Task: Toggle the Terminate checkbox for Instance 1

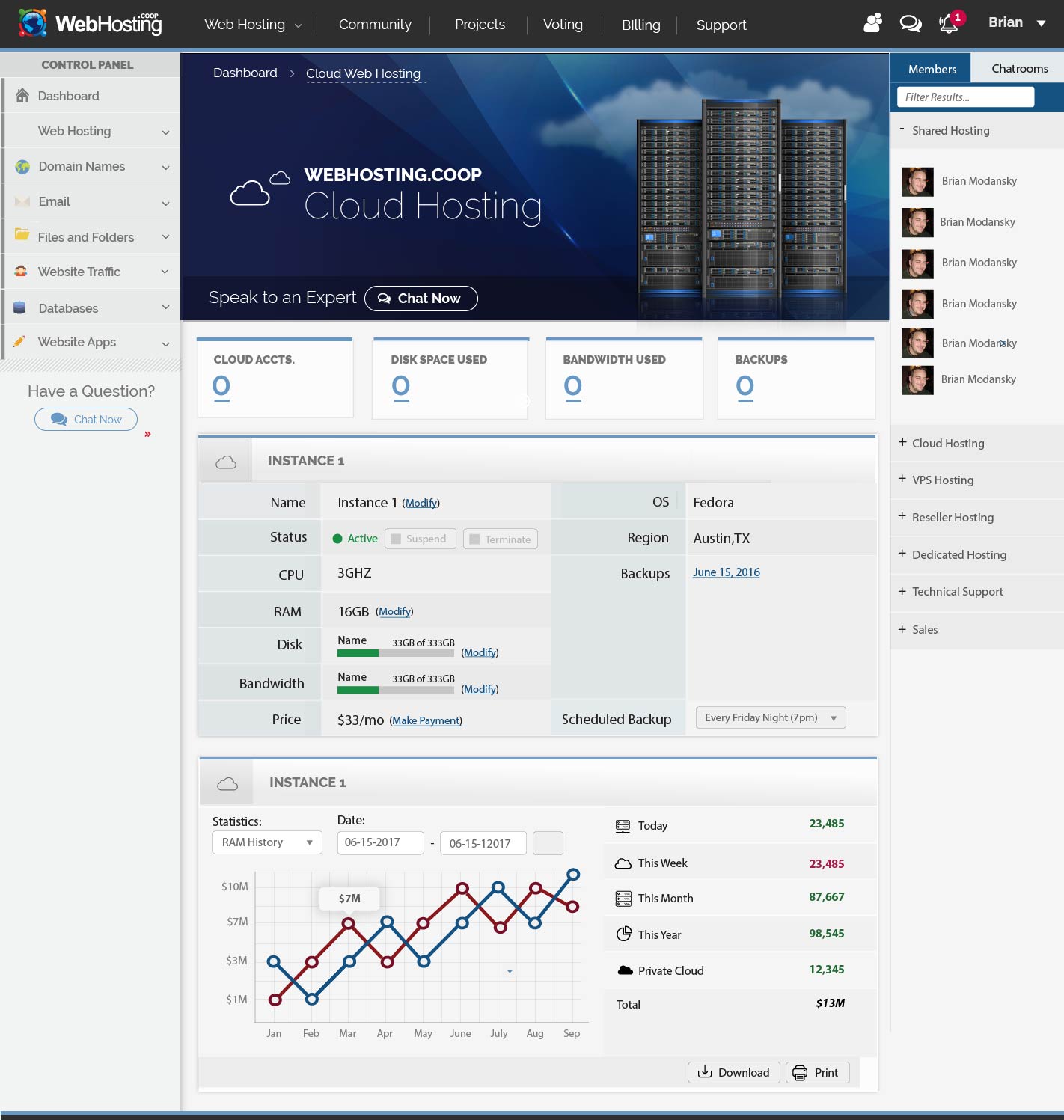Action: pos(474,539)
